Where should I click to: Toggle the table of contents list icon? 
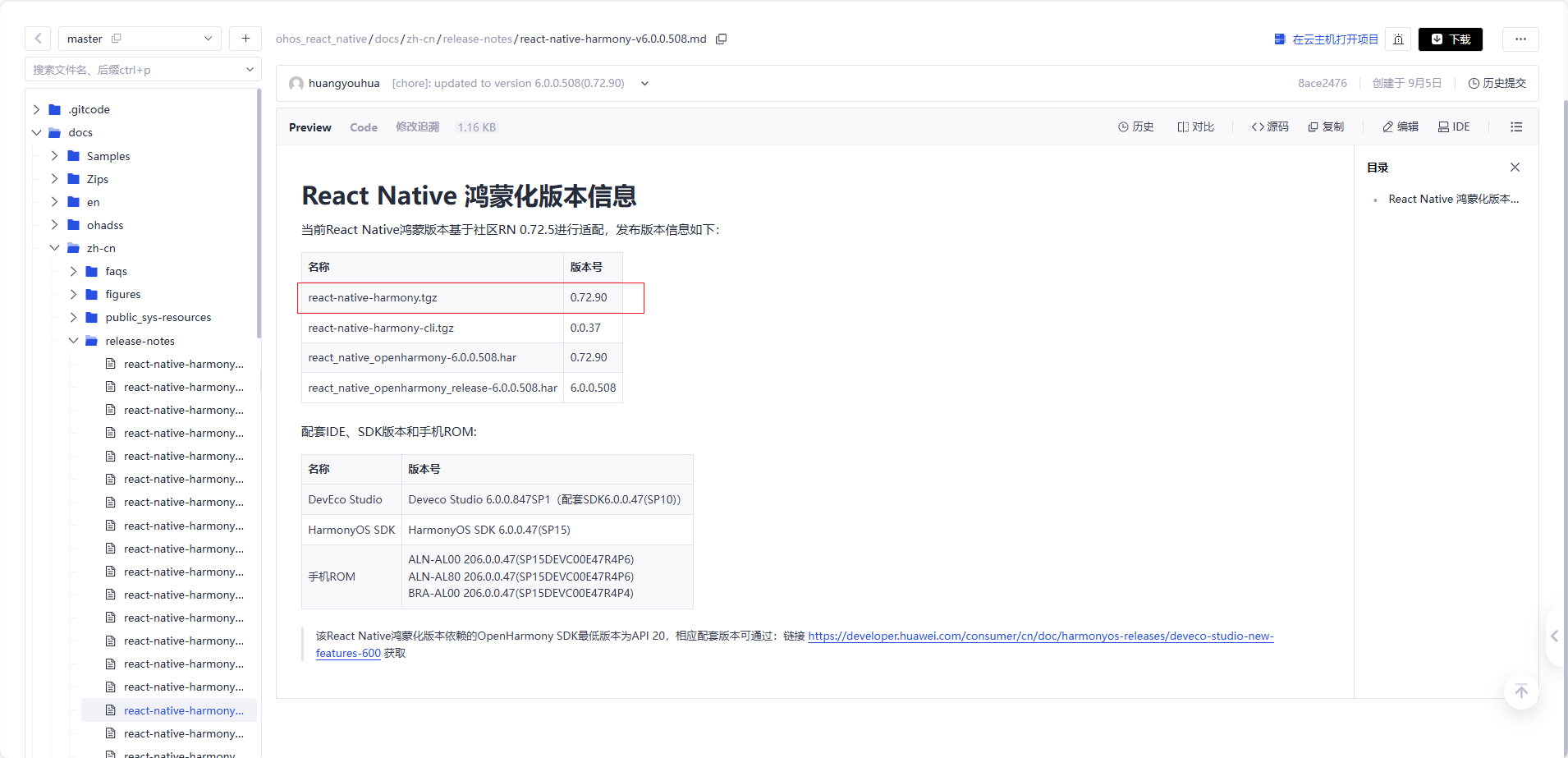tap(1516, 126)
